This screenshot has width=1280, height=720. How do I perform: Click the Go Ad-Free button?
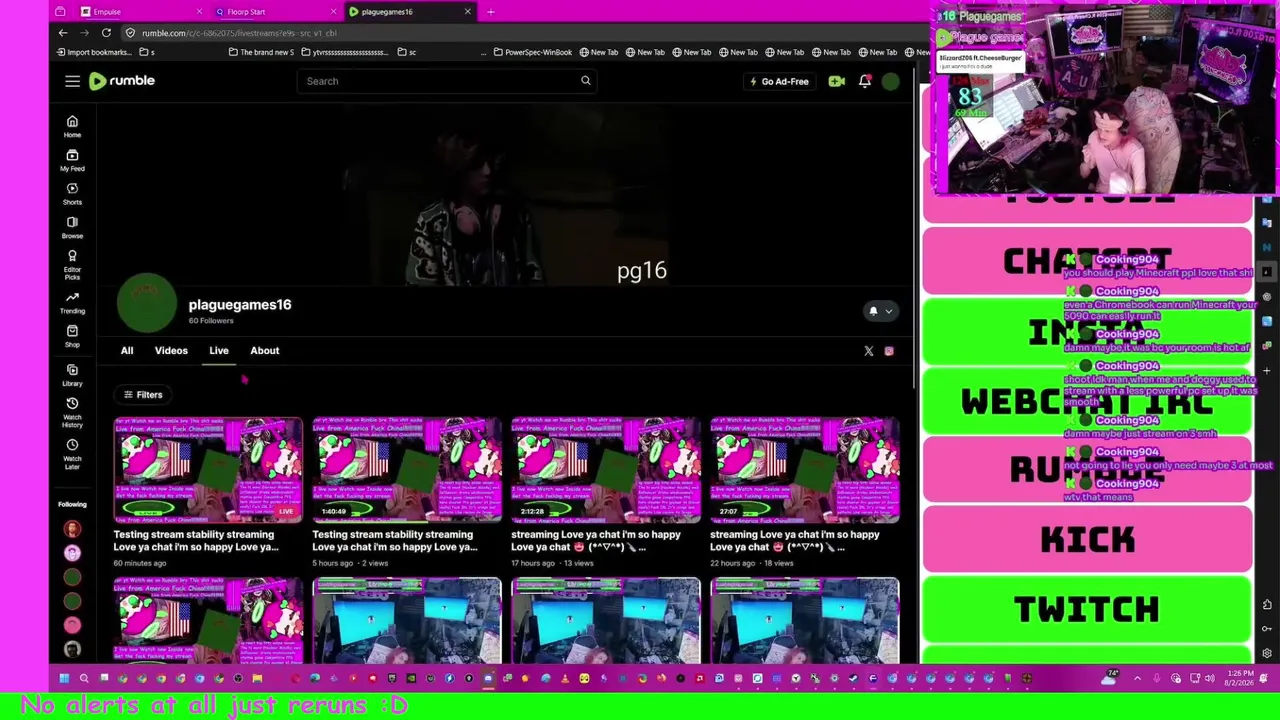click(x=779, y=81)
